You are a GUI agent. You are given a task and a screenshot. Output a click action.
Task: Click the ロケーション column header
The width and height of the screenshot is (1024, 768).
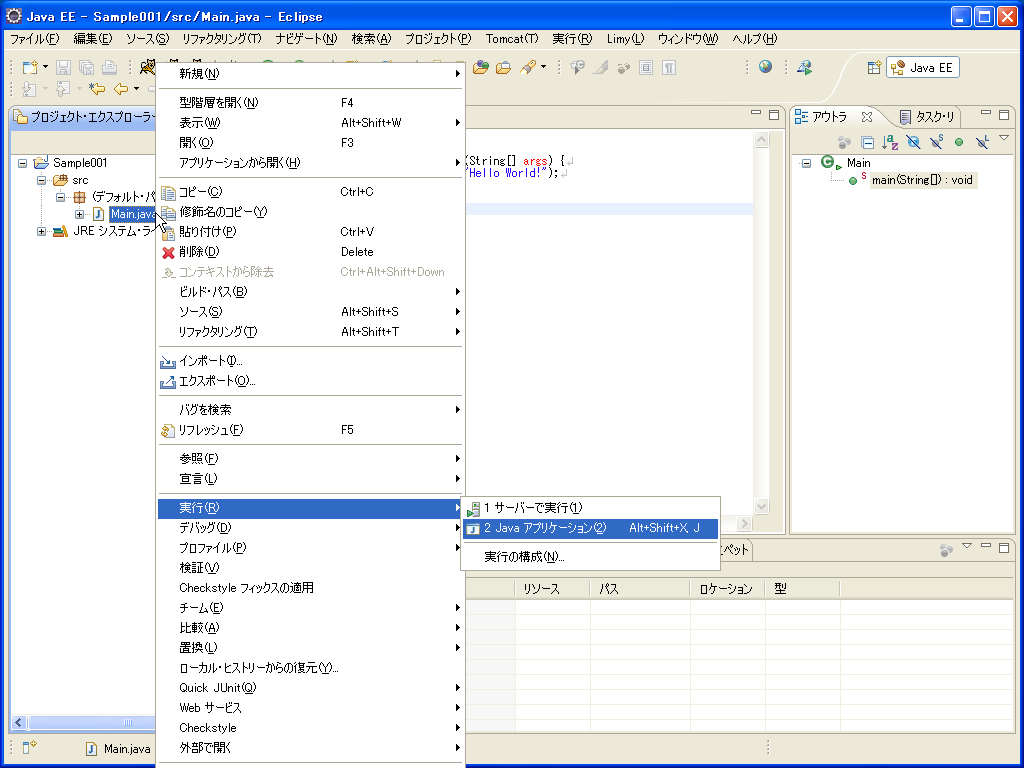point(727,589)
